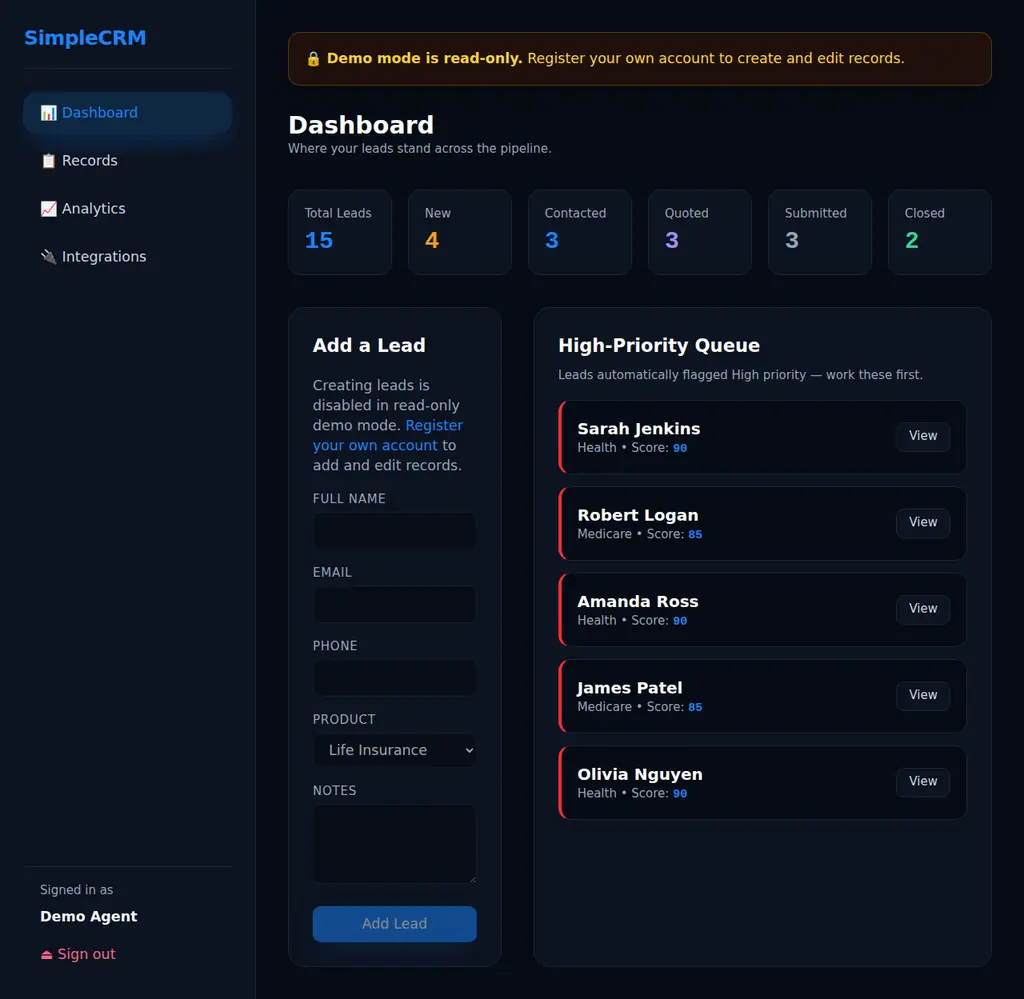Follow the Register your own account link
This screenshot has height=999, width=1024.
click(x=388, y=436)
